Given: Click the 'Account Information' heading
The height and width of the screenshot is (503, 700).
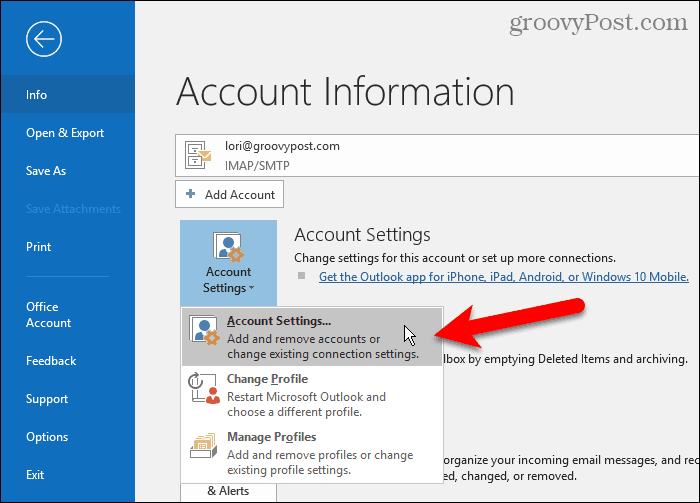Looking at the screenshot, I should [346, 91].
